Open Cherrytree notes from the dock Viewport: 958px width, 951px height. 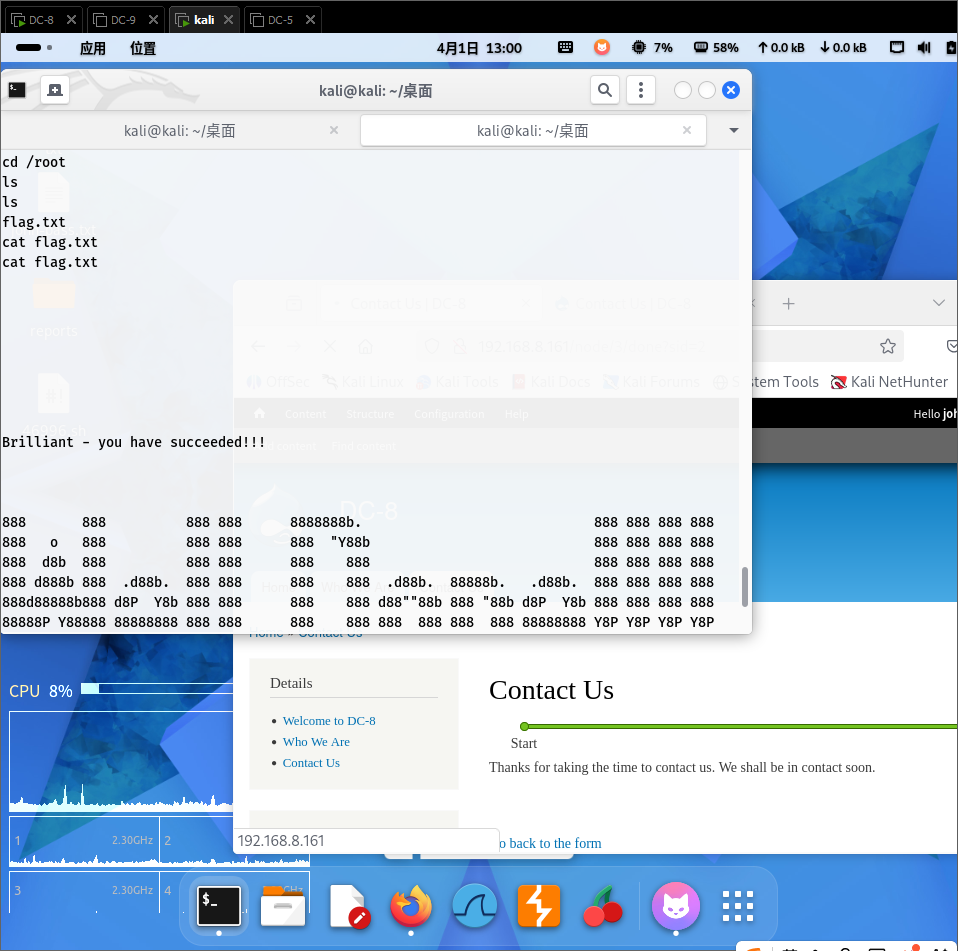602,906
